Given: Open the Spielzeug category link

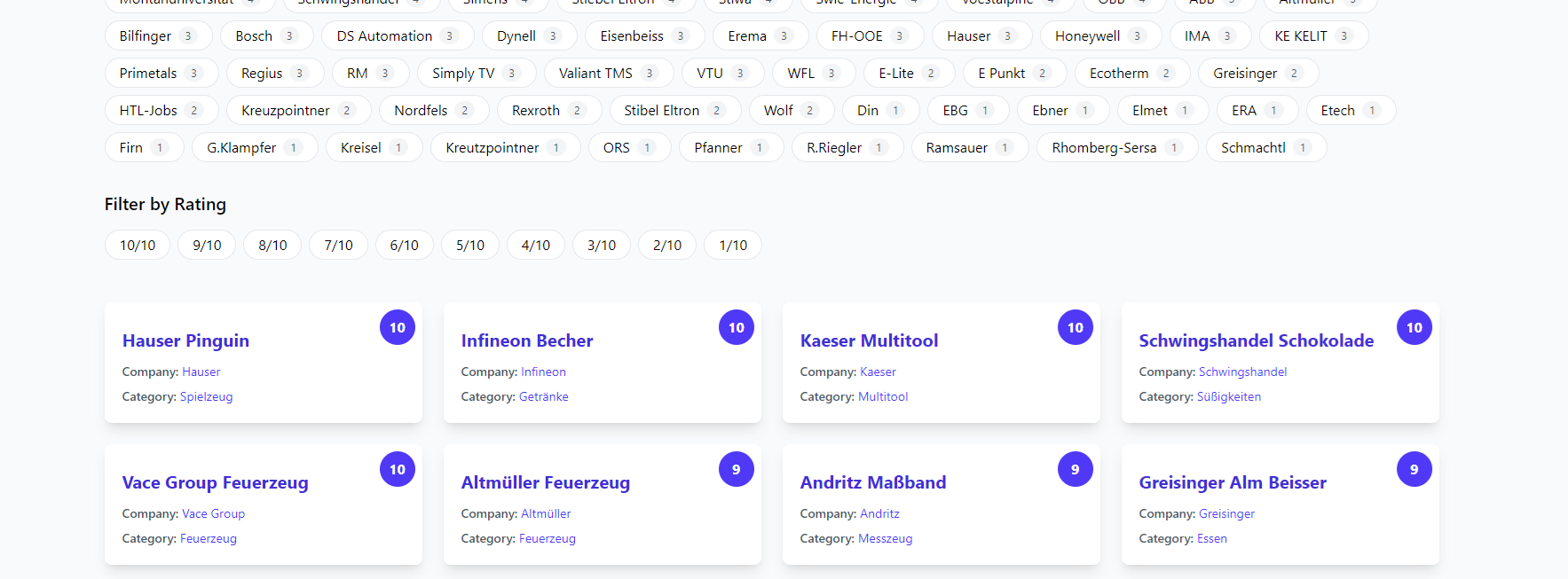Looking at the screenshot, I should [206, 397].
